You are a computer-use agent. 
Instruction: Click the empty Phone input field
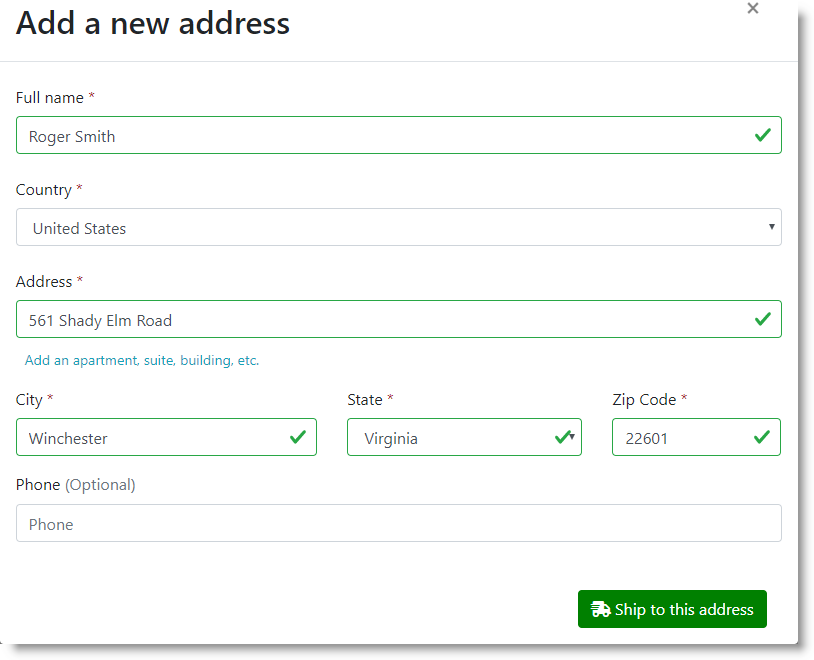(x=399, y=523)
